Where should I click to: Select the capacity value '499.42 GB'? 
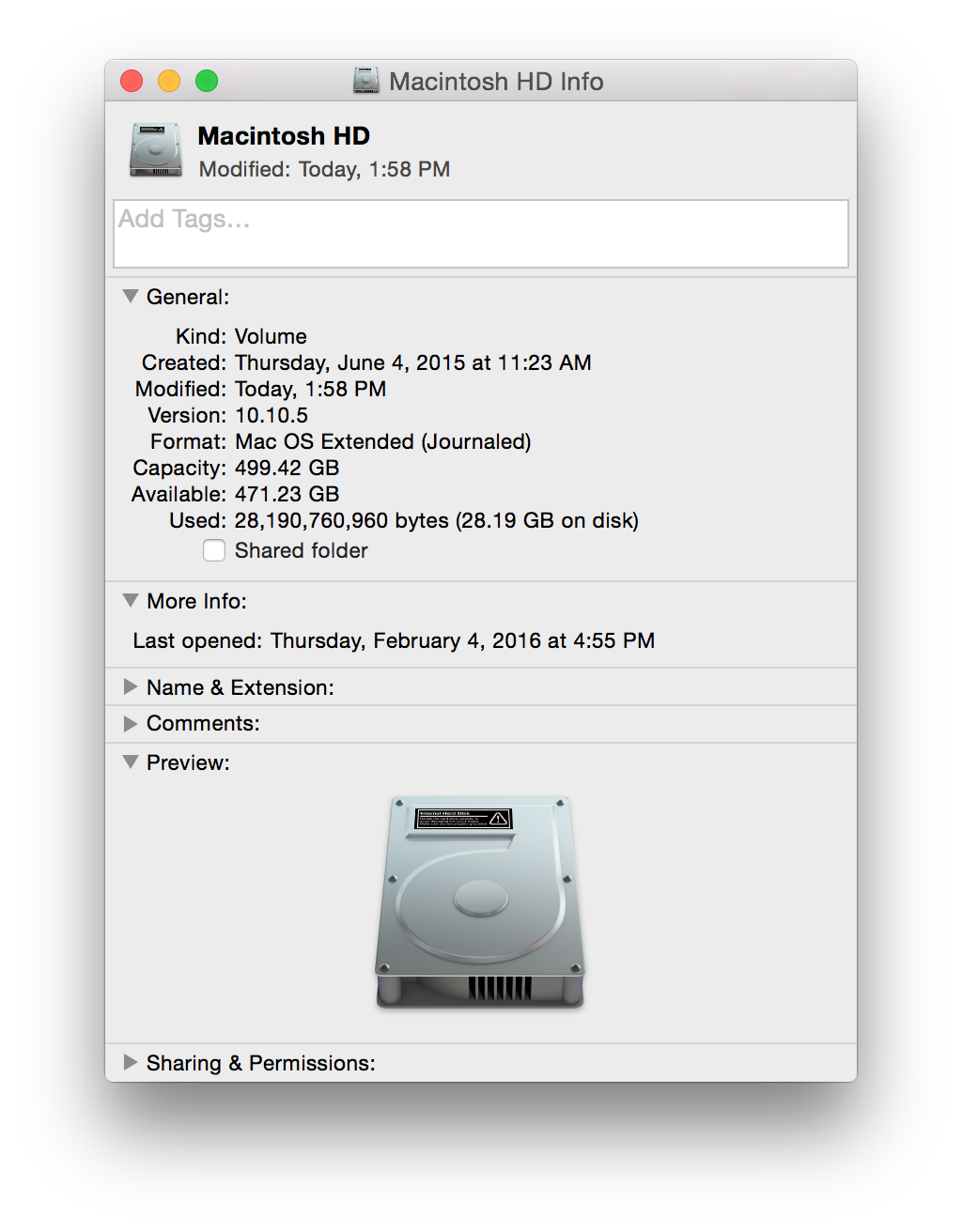coord(287,468)
